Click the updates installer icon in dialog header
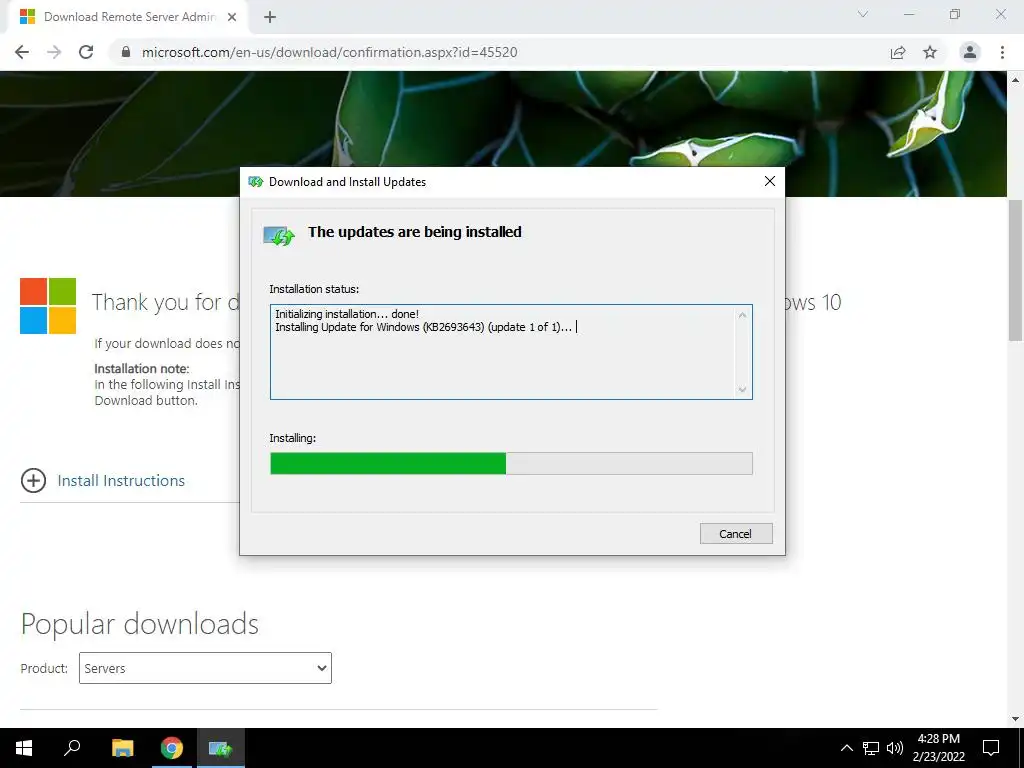The height and width of the screenshot is (768, 1024). point(279,236)
